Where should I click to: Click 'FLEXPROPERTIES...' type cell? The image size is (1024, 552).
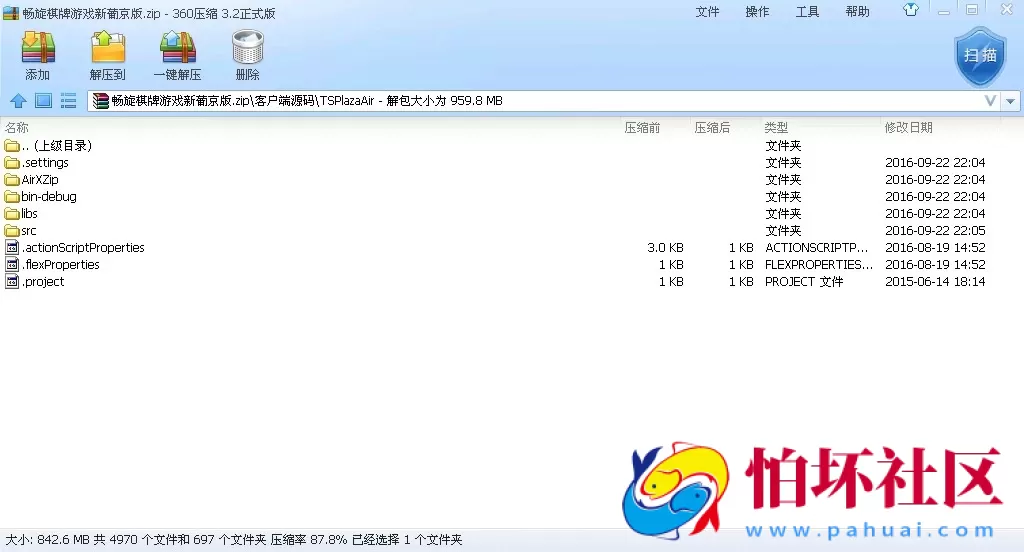pyautogui.click(x=819, y=265)
